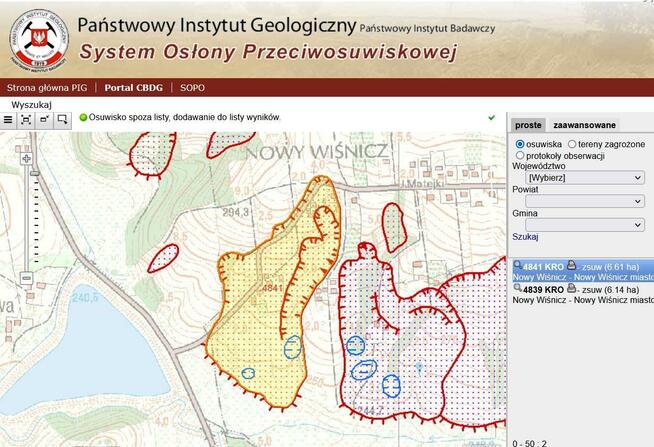654x447 pixels.
Task: Click the zoom to full extent icon
Action: pos(26,119)
